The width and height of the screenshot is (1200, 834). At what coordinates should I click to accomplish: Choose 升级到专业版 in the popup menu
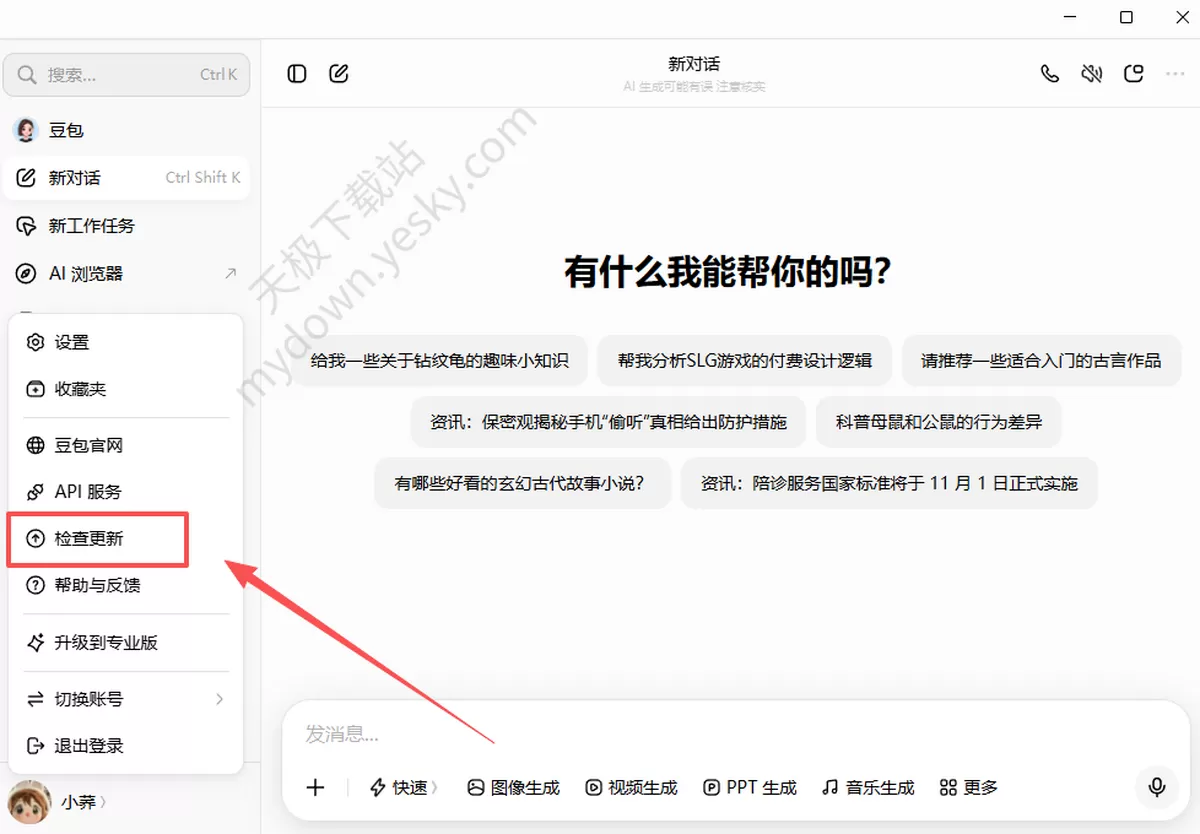(x=126, y=643)
